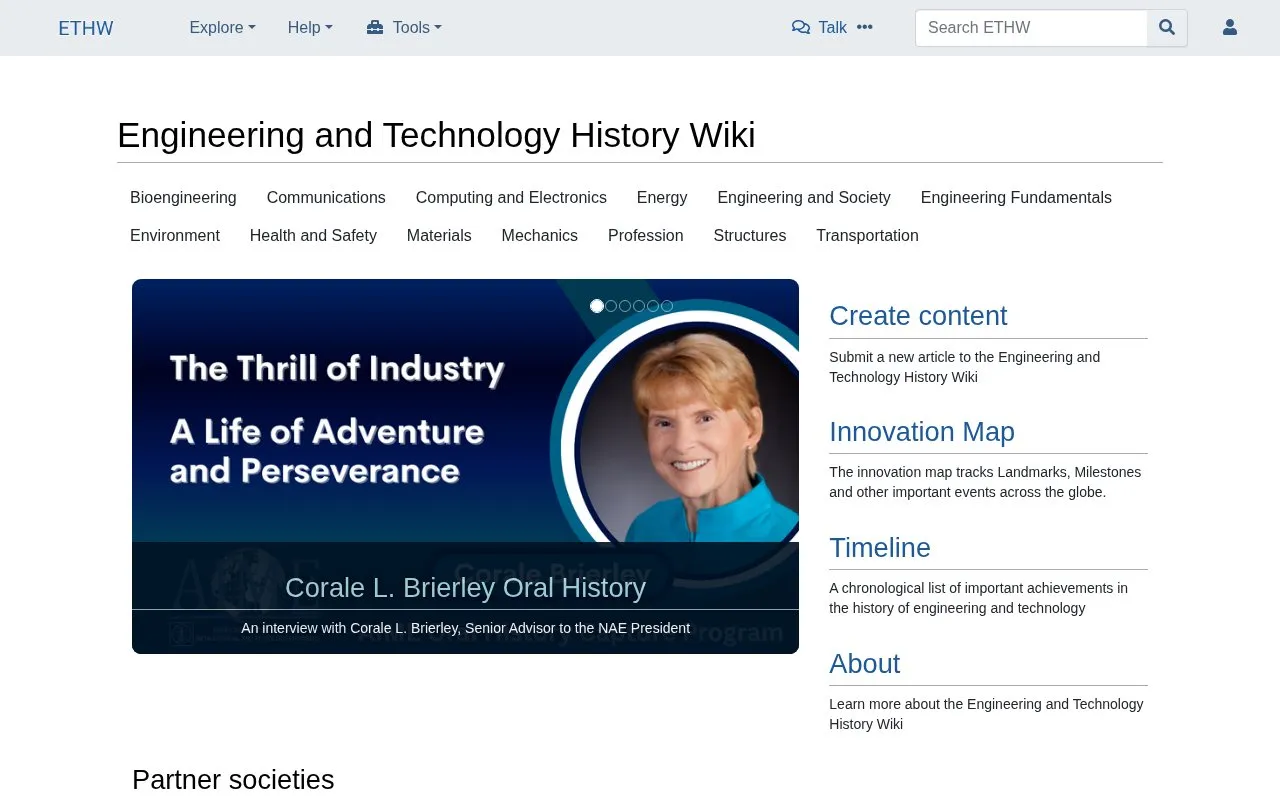Focus the Search ETHW field
The height and width of the screenshot is (800, 1280).
click(1031, 28)
